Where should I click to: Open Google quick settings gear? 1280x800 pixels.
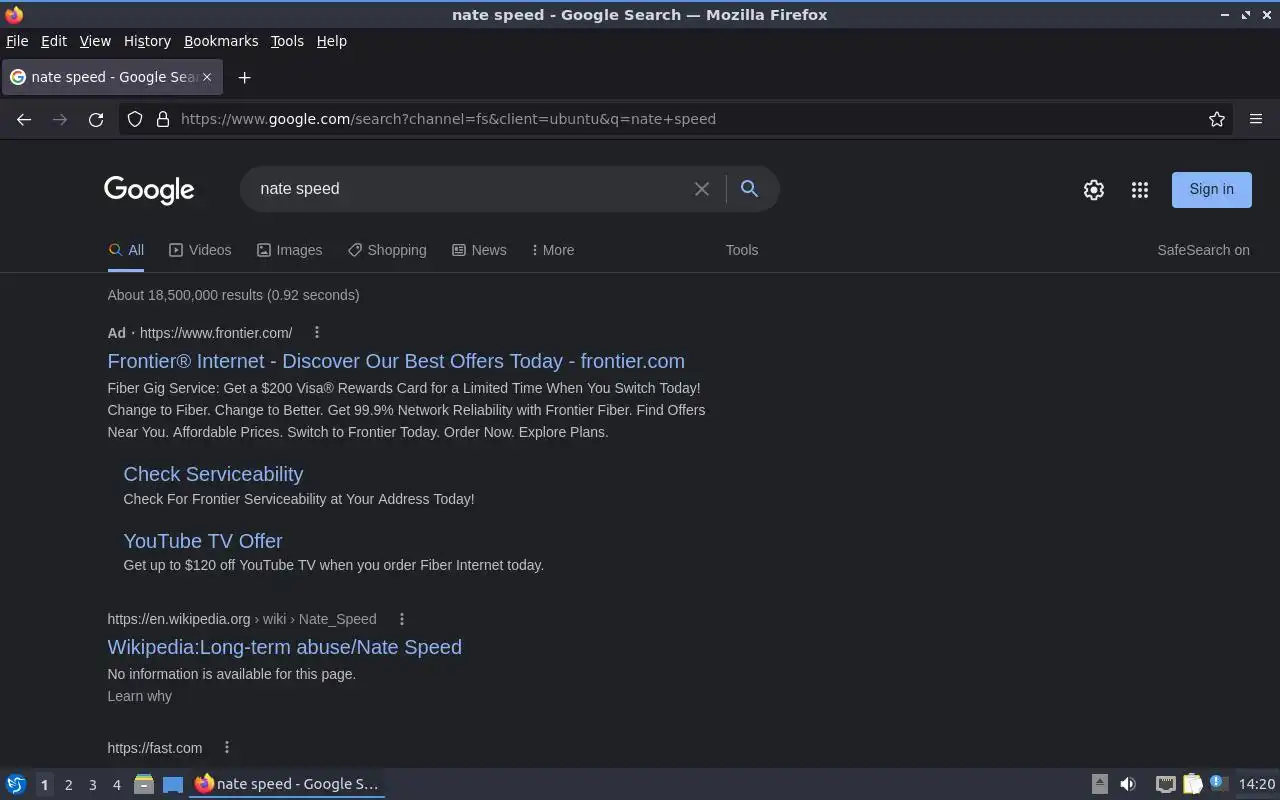(x=1094, y=190)
